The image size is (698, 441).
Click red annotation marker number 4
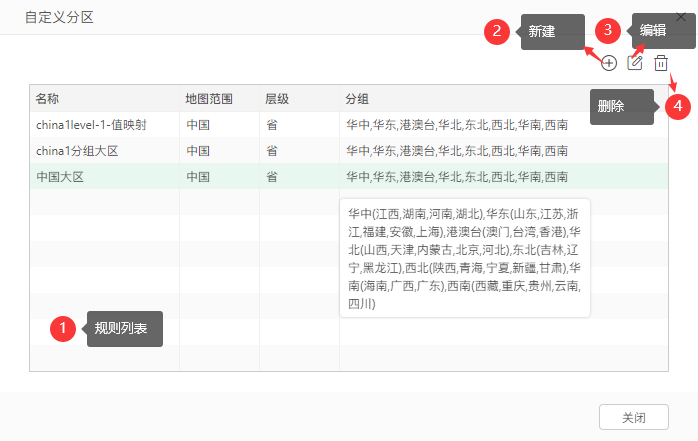coord(678,107)
